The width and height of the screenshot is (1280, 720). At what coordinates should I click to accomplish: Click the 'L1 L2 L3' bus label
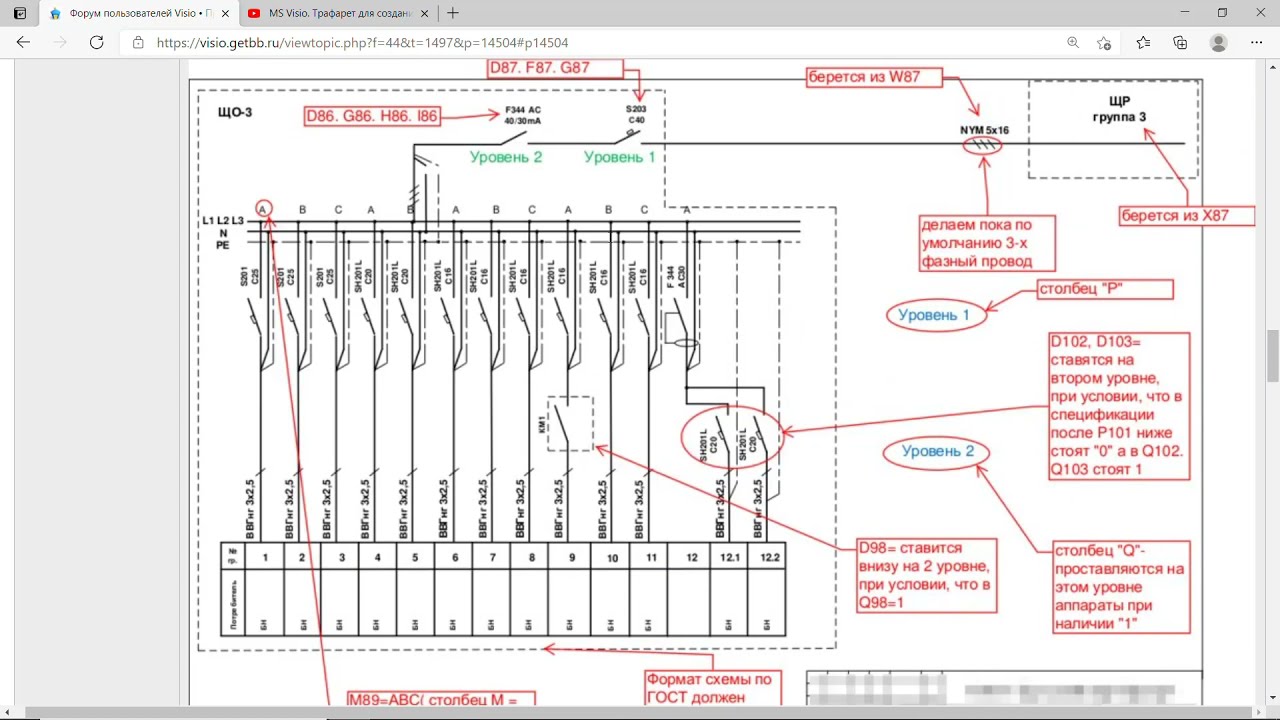point(222,220)
